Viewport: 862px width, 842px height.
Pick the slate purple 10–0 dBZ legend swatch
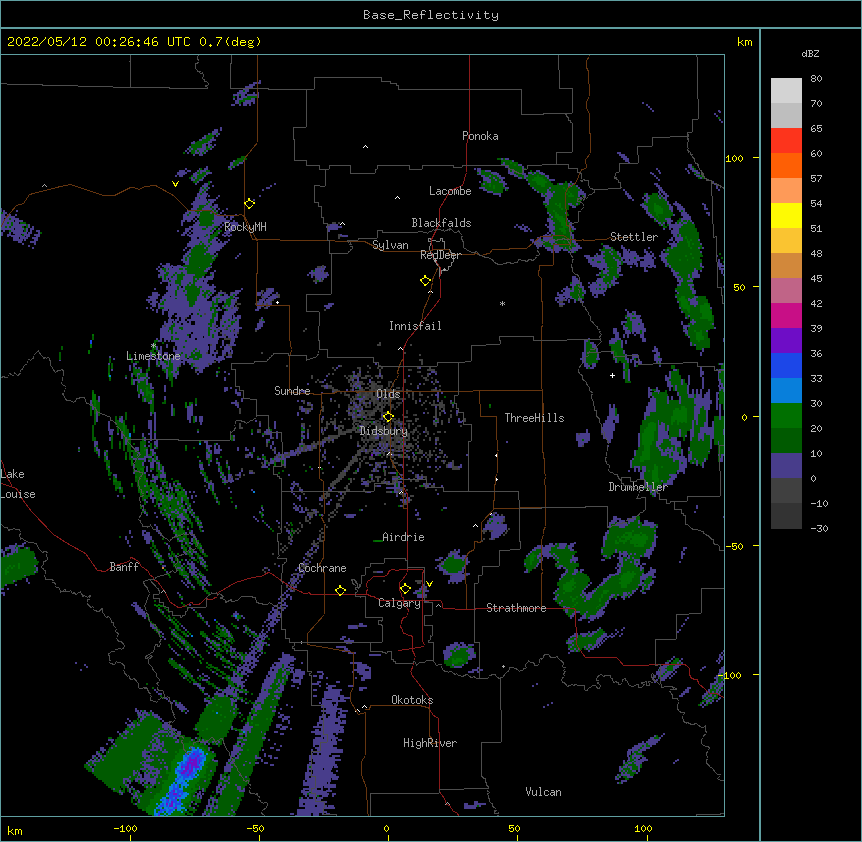coord(786,466)
